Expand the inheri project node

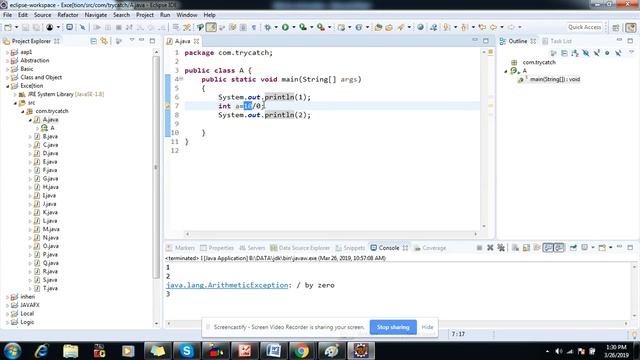(7, 297)
